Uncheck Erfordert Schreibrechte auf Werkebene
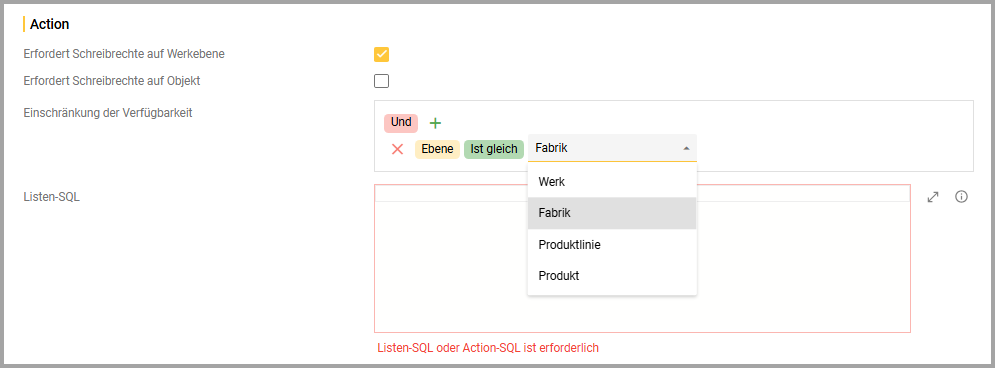The image size is (995, 368). click(381, 55)
